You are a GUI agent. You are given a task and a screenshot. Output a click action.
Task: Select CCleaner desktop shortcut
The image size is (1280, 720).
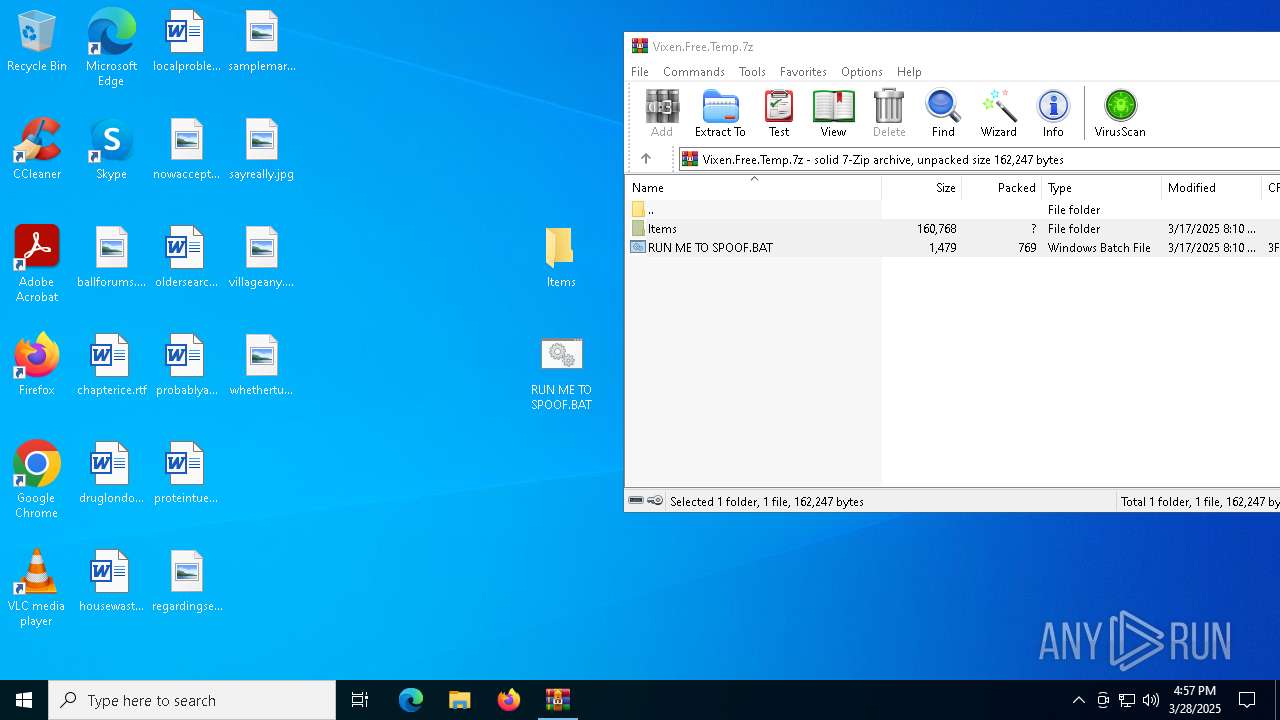point(37,150)
